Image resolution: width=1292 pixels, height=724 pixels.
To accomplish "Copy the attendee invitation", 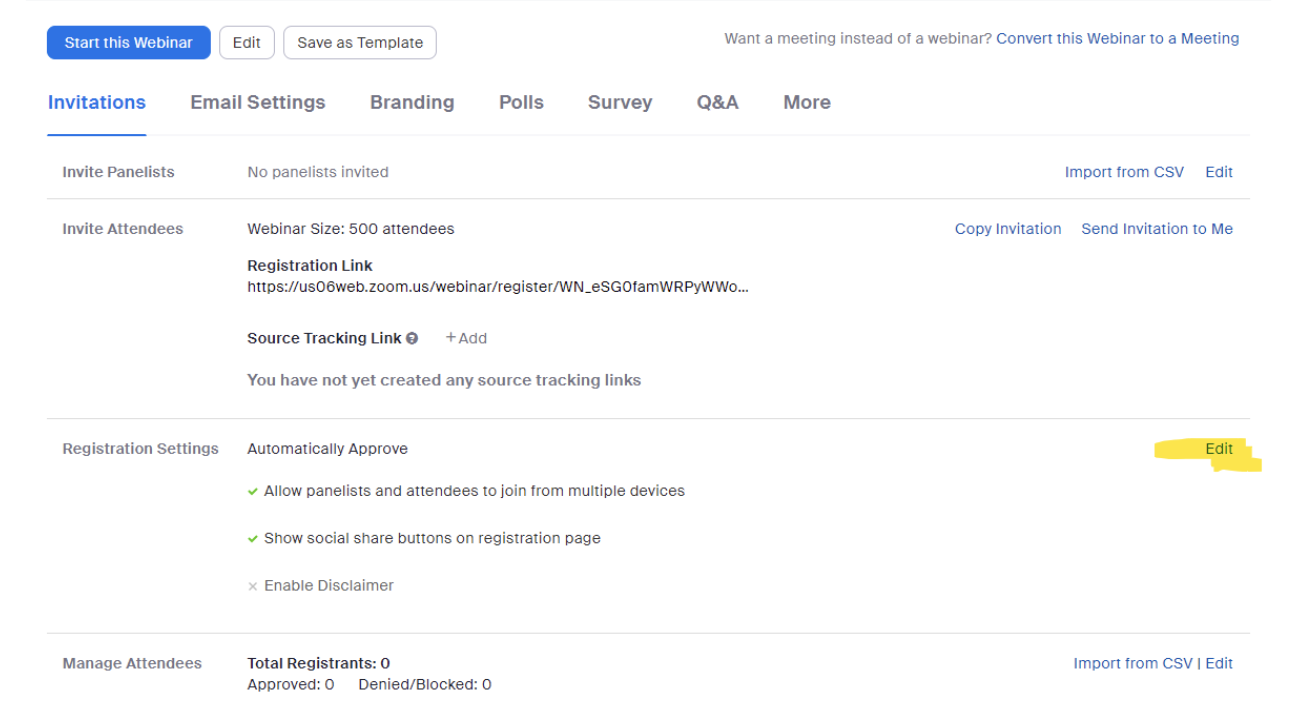I will click(1008, 229).
